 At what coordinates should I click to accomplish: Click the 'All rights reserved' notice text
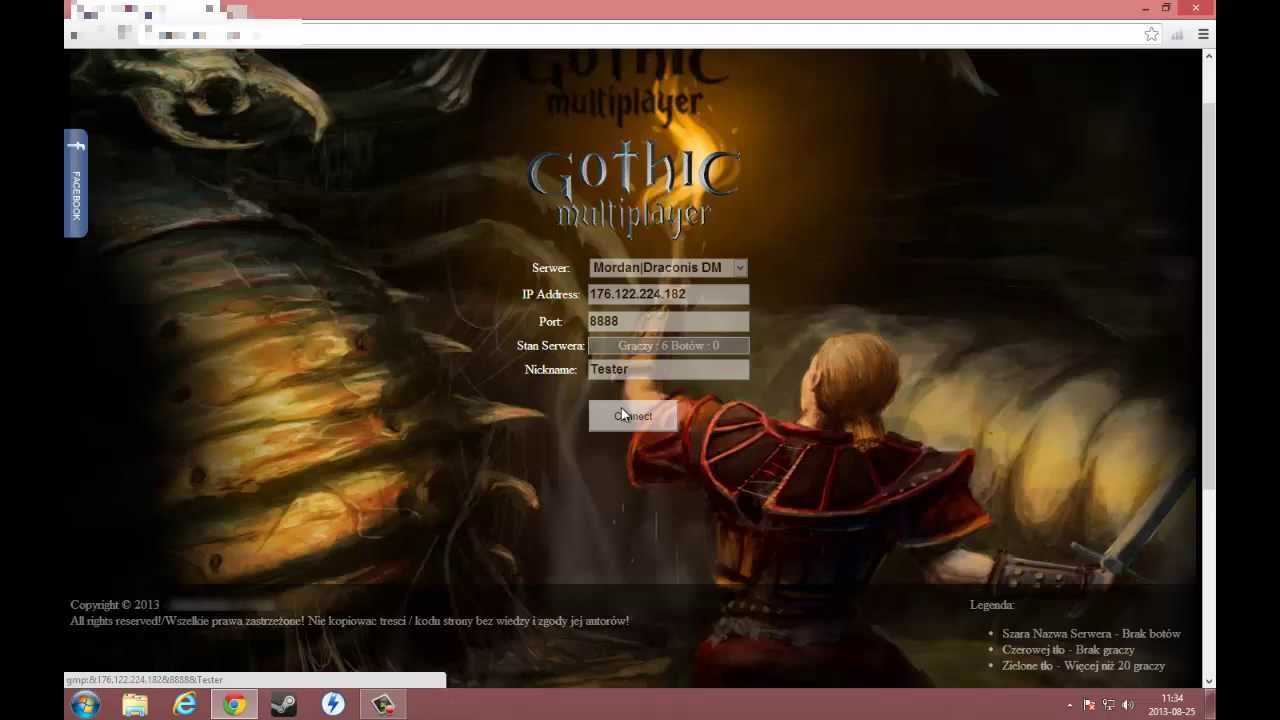click(x=350, y=621)
